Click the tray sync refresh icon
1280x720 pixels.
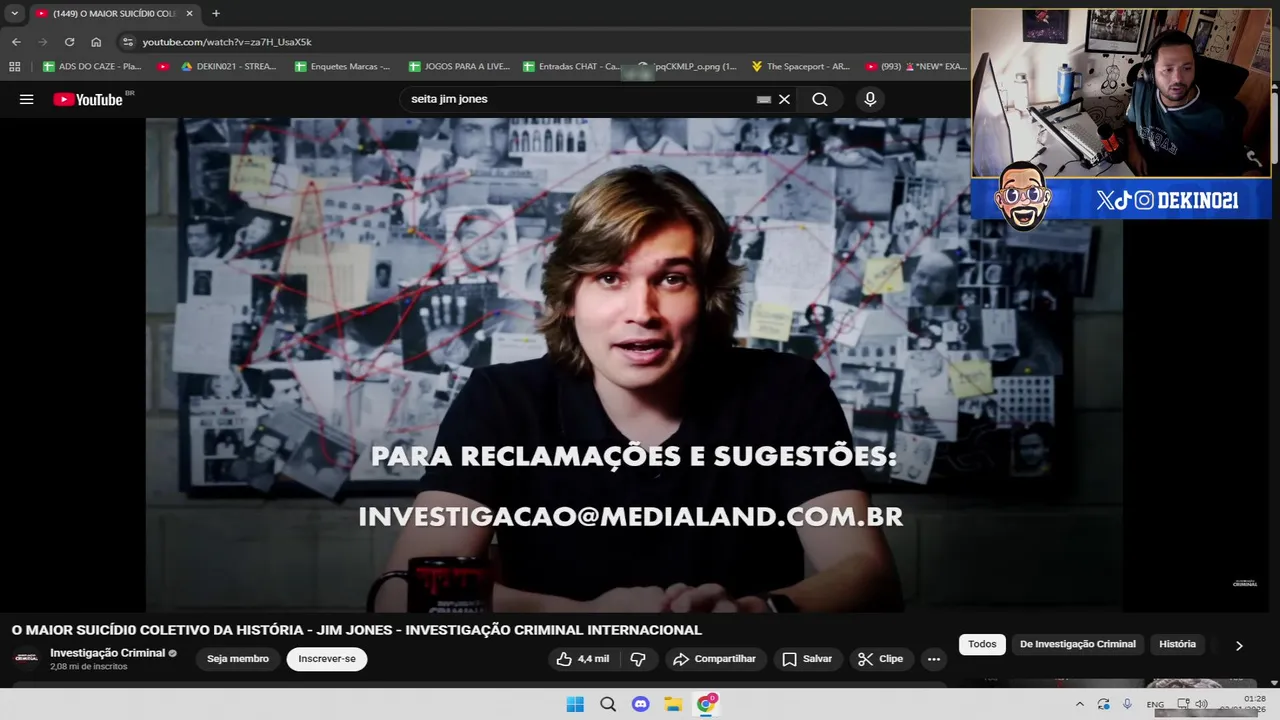pos(1103,704)
